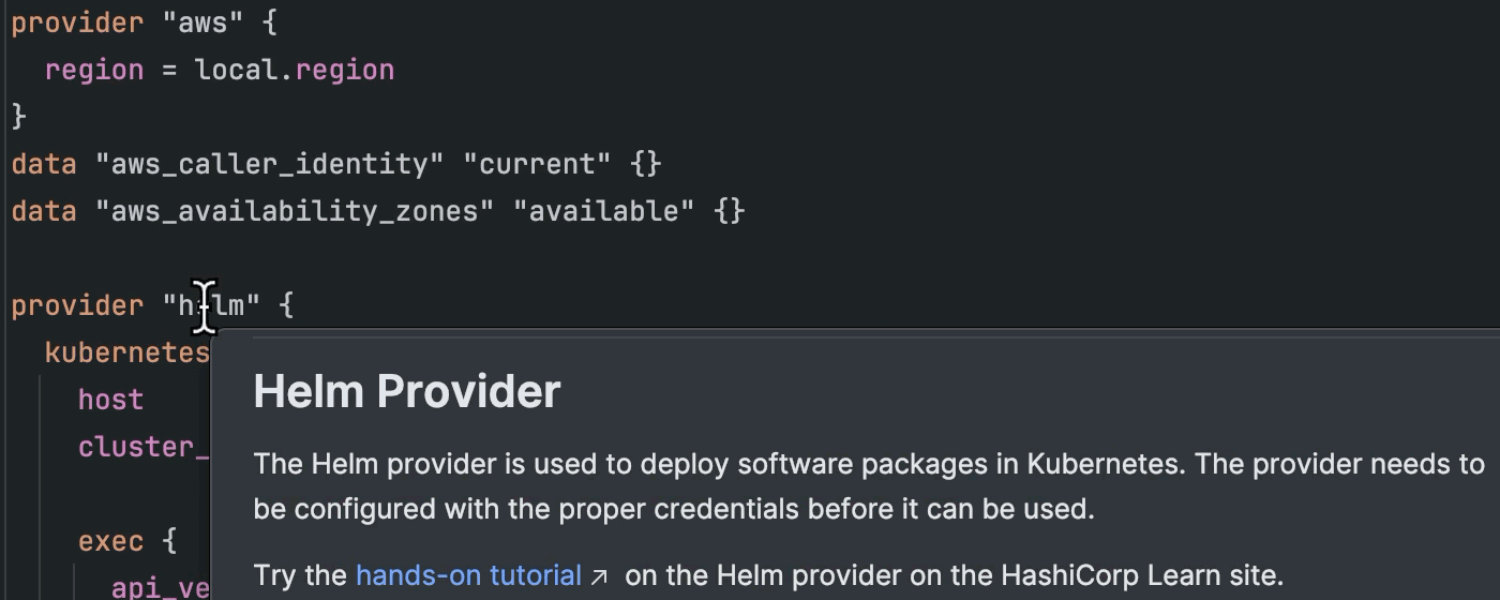
Task: Click the external link arrow after tutorial
Action: coord(599,577)
